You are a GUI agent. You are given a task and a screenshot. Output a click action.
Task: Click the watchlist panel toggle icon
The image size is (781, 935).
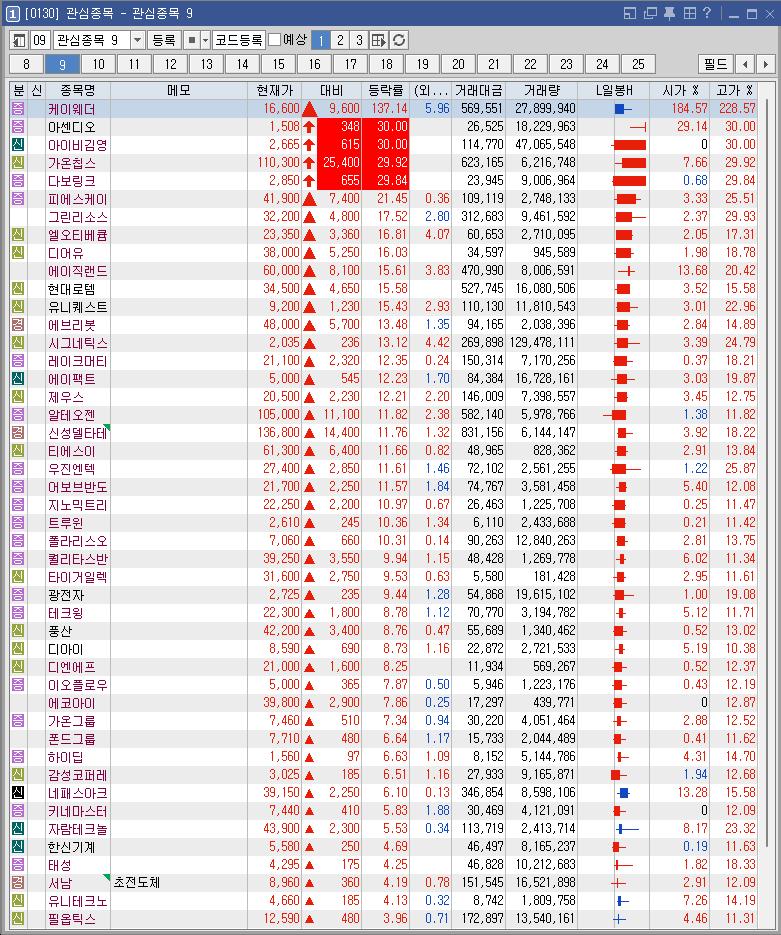(19, 40)
